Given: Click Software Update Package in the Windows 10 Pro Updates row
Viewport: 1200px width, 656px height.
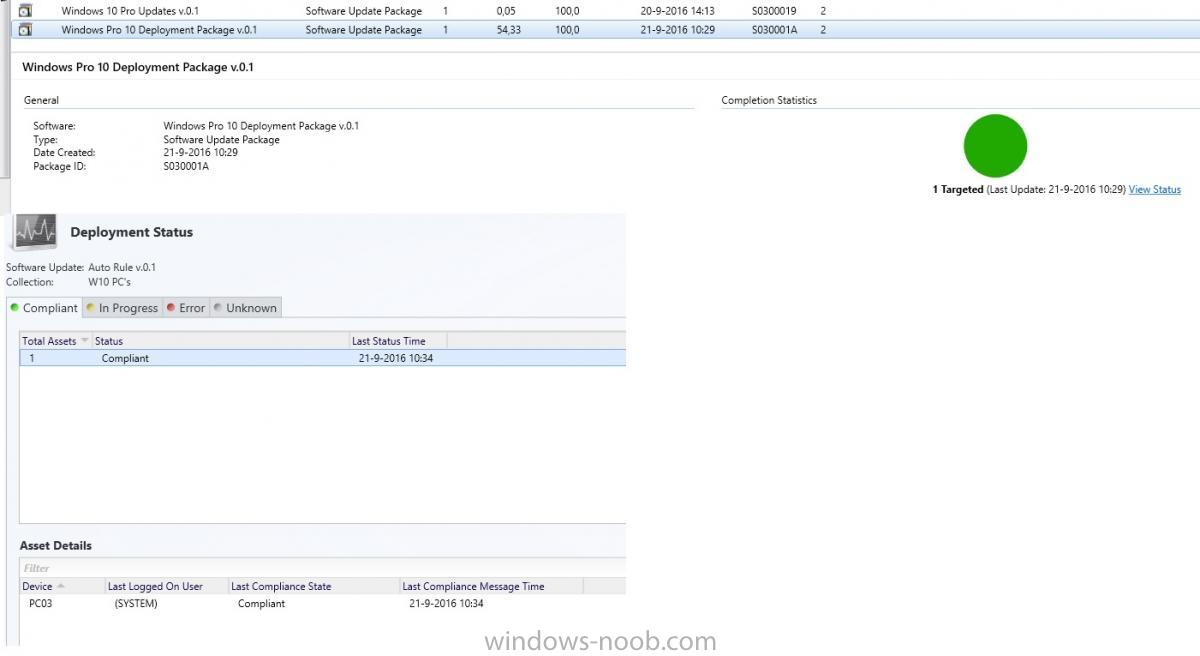Looking at the screenshot, I should [x=364, y=11].
